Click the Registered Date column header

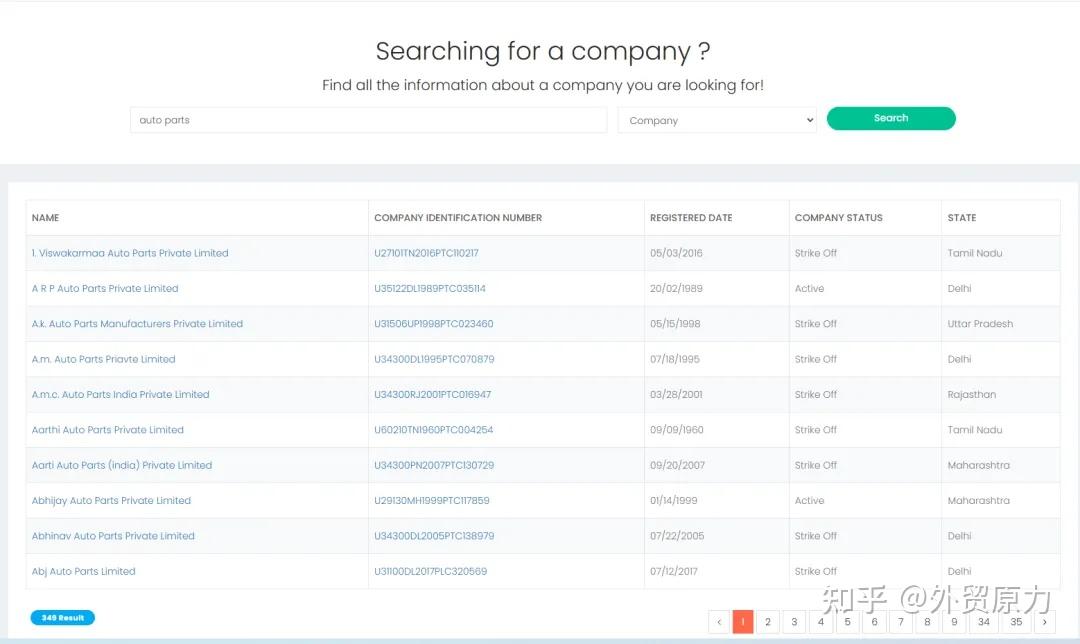[691, 218]
